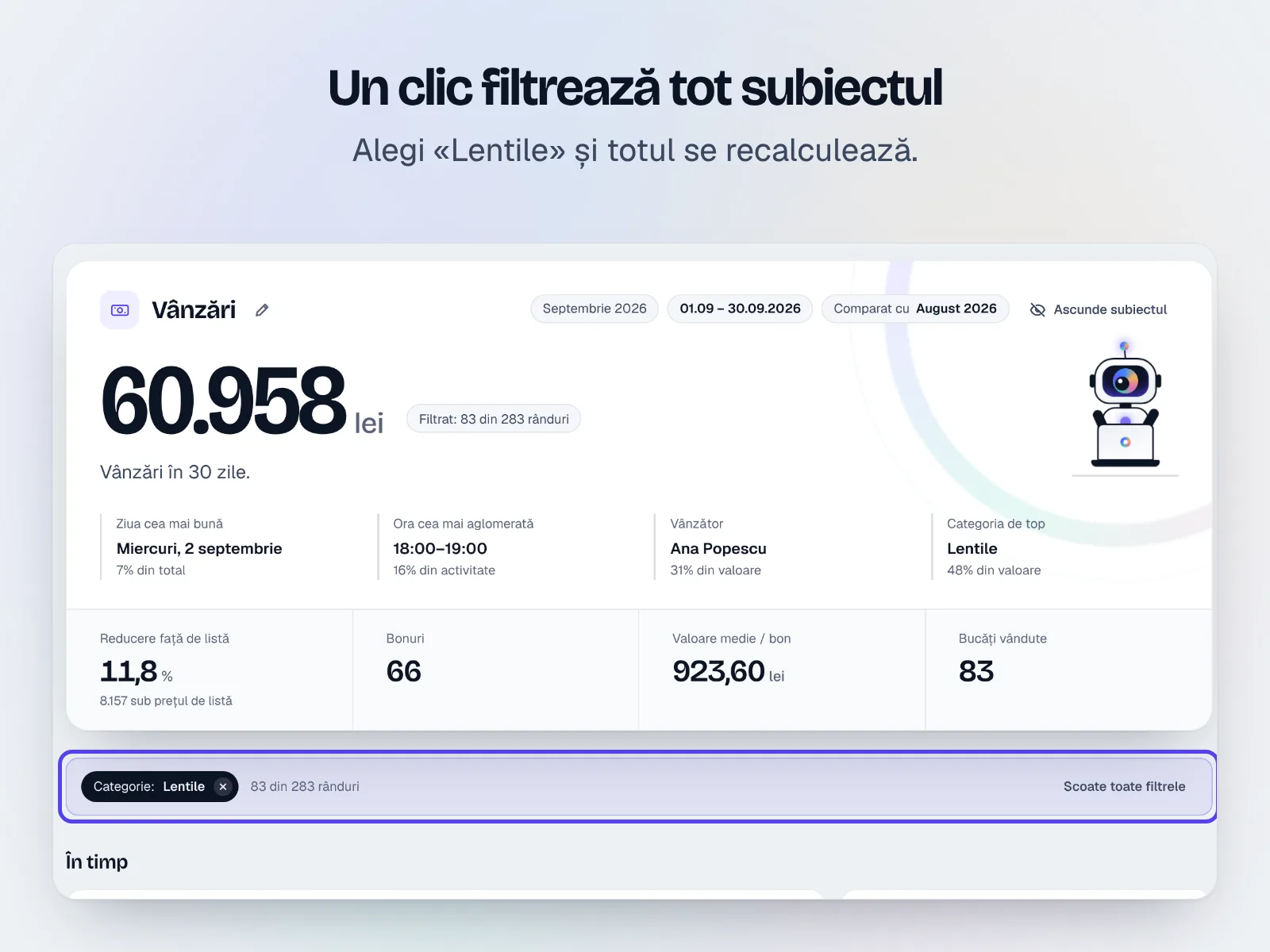Click Scoate toate filtrele

(1124, 787)
